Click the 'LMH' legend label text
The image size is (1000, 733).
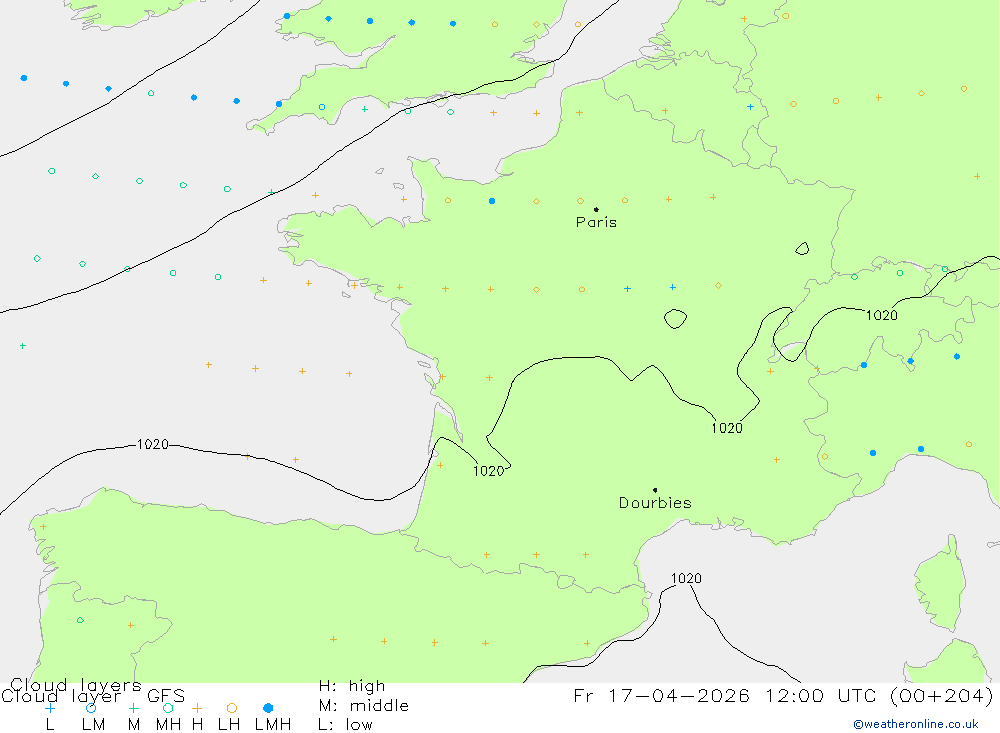coord(273,725)
